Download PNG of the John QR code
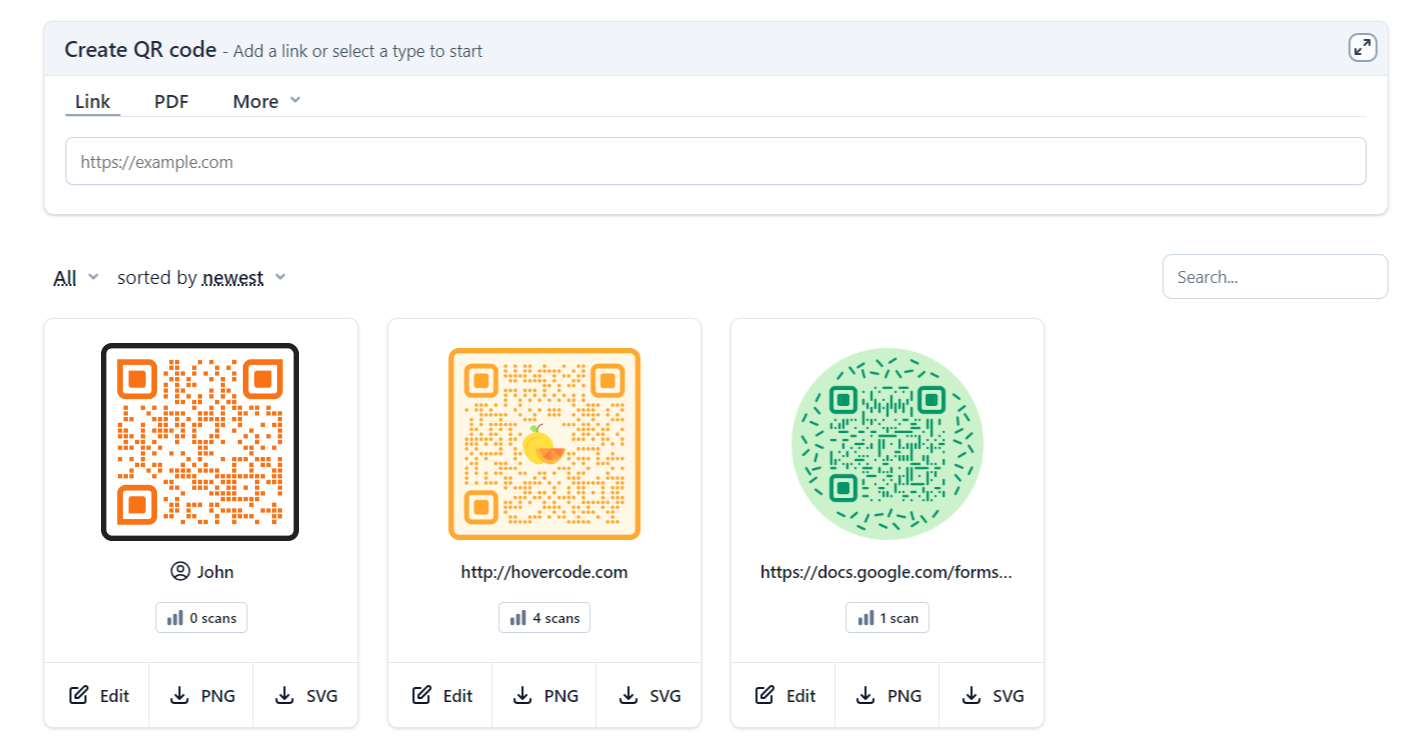Viewport: 1425px width, 747px height. (201, 695)
